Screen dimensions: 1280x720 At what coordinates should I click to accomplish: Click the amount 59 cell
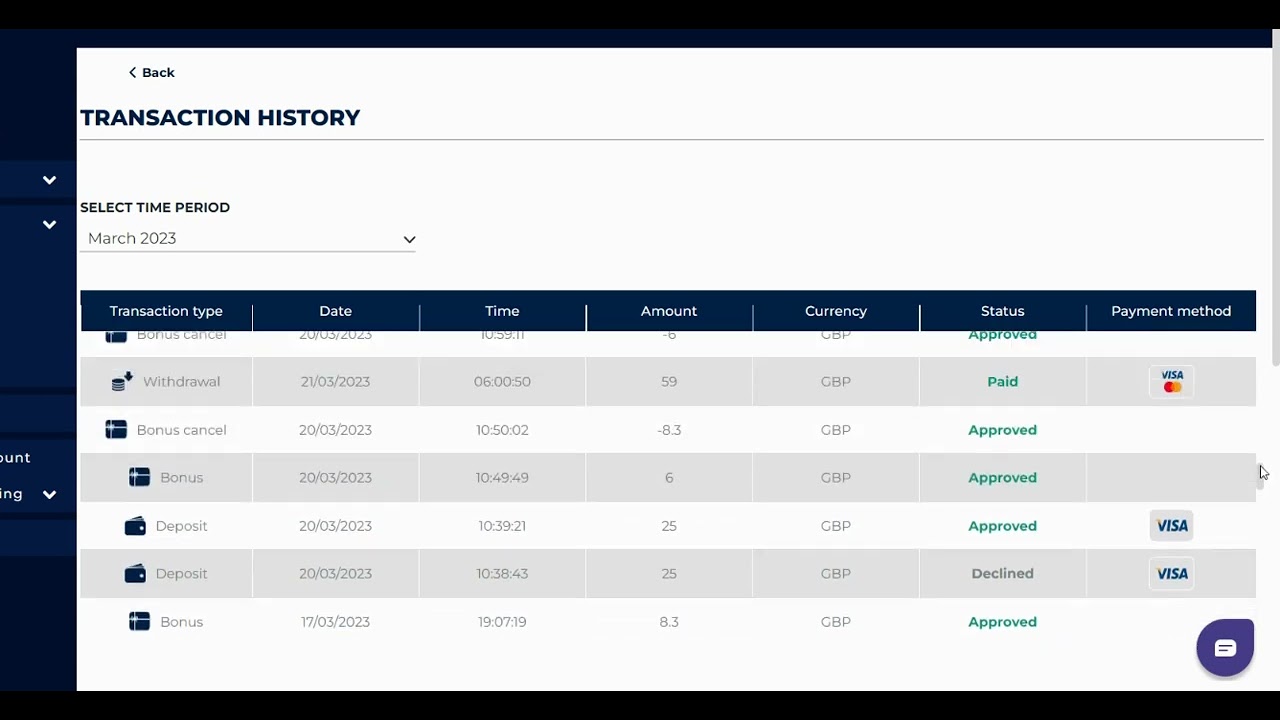click(669, 381)
